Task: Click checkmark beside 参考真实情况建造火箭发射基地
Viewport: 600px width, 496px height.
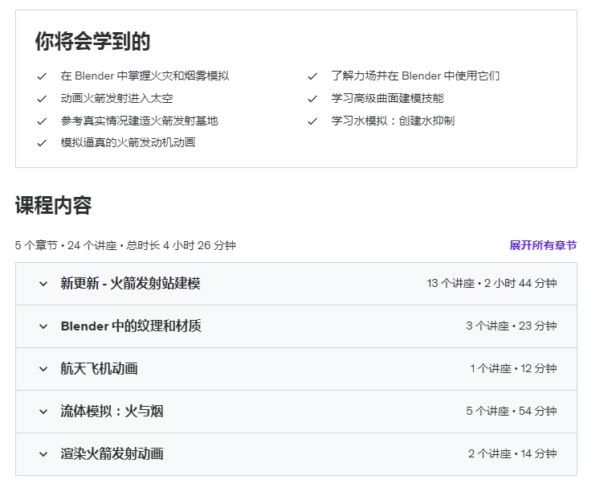Action: coord(42,121)
